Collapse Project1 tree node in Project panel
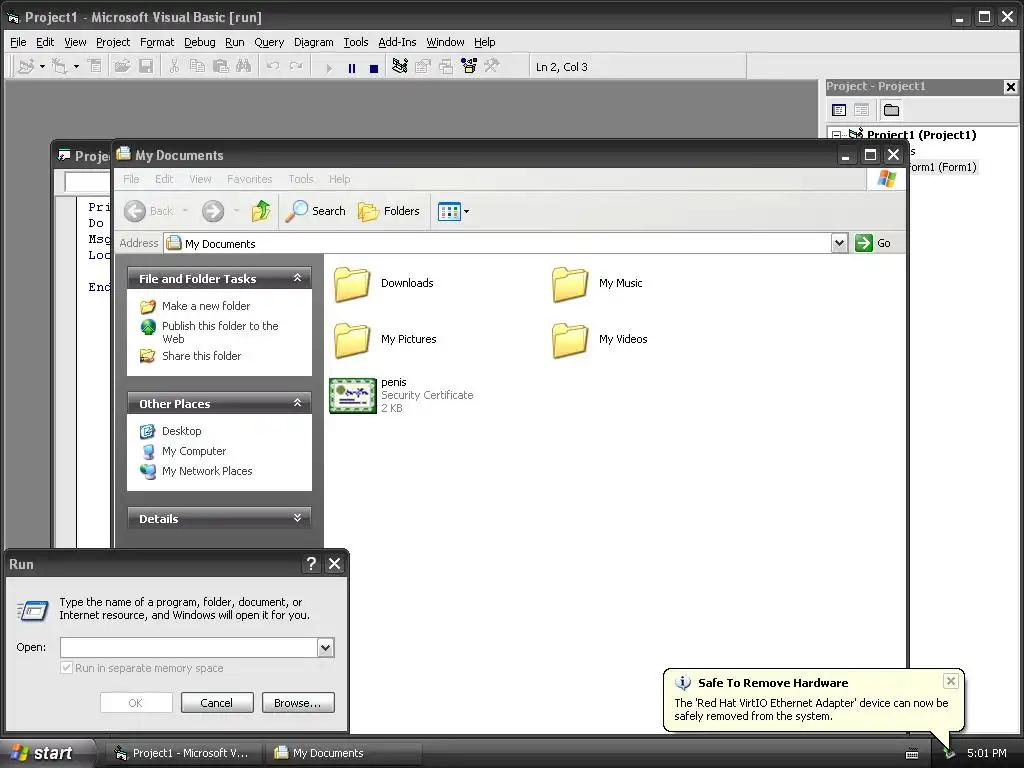 point(836,135)
